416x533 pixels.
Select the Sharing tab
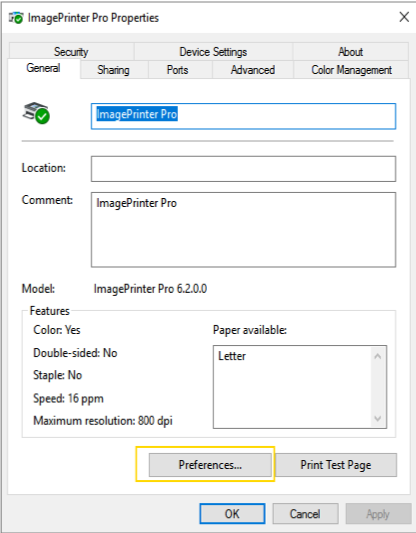point(114,70)
